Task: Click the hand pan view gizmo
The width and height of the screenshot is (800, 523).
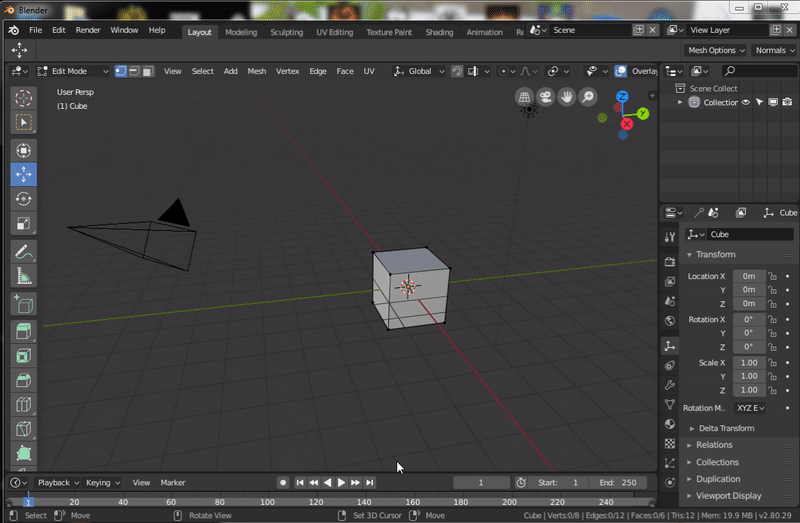Action: 567,96
